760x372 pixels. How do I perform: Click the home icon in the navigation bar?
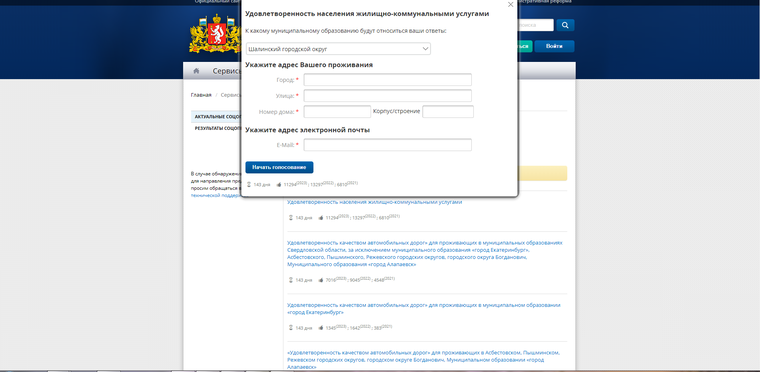[x=196, y=71]
